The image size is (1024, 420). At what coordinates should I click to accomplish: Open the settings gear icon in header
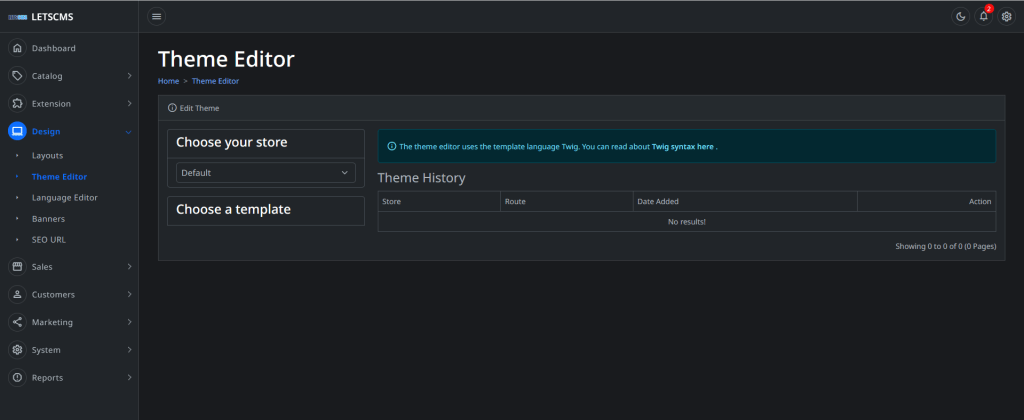click(x=1006, y=16)
